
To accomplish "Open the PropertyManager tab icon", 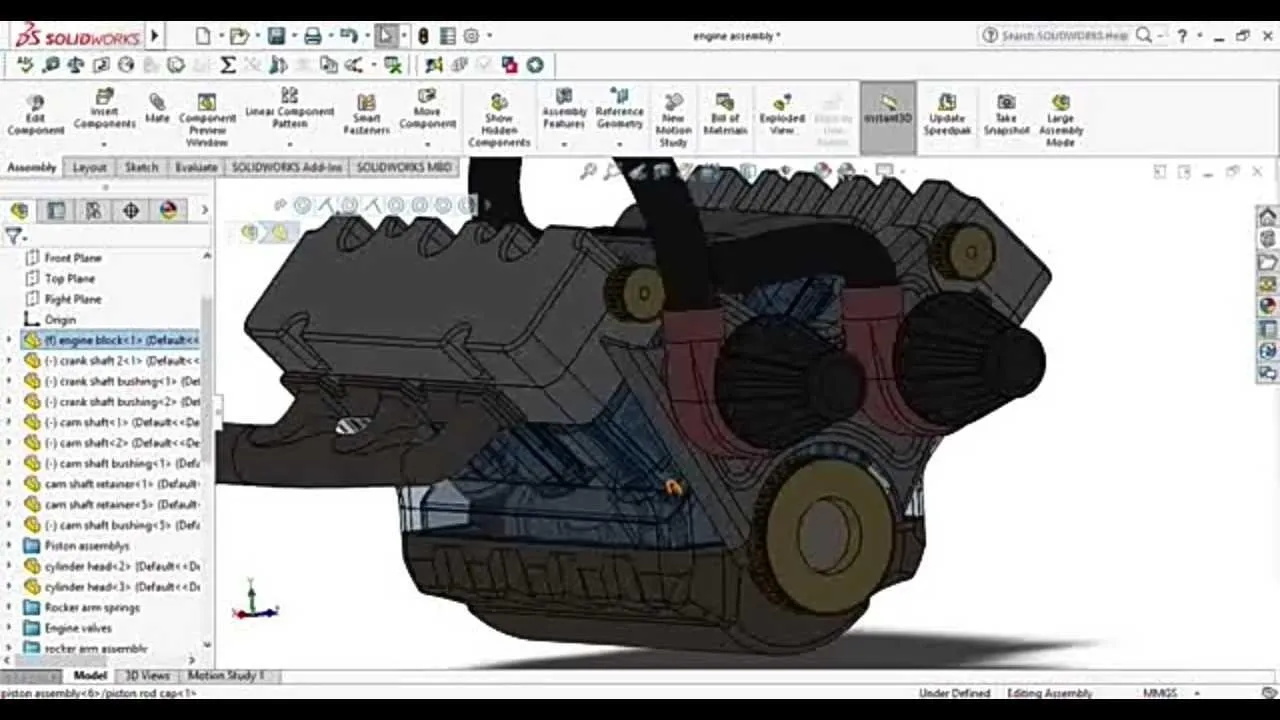I will [56, 210].
